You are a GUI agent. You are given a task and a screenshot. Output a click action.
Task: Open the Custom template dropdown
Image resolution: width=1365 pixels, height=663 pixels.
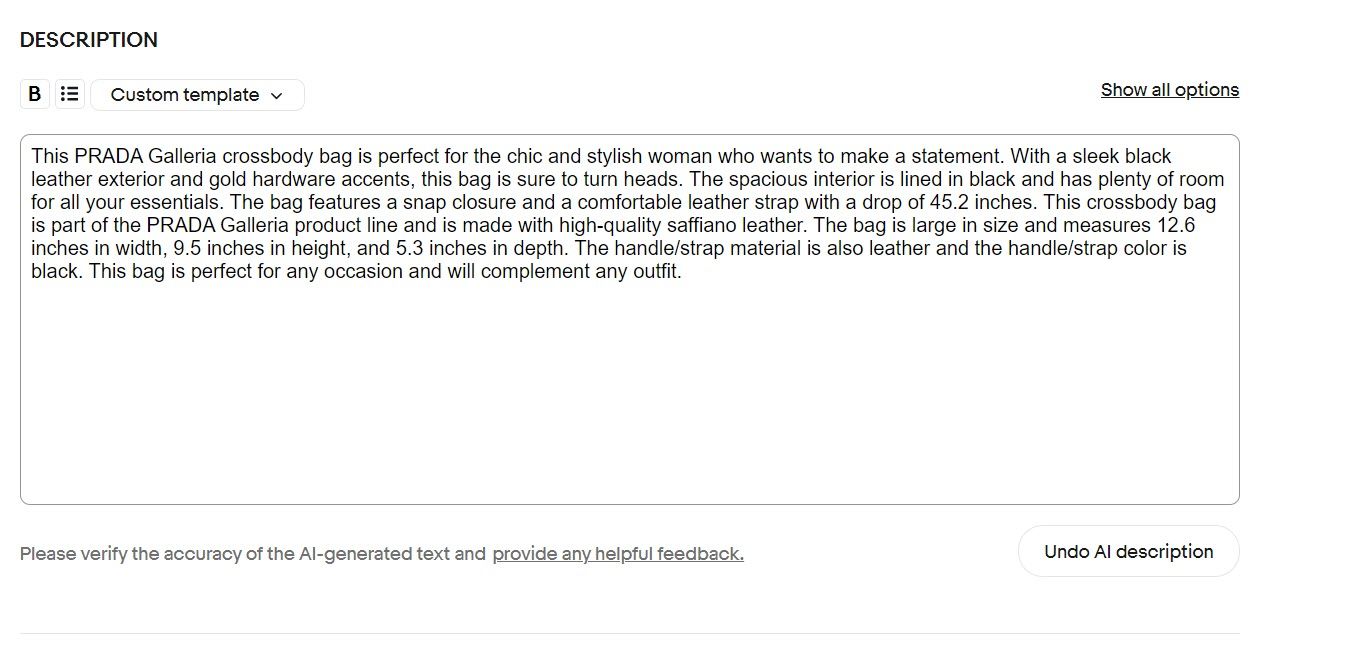coord(197,95)
